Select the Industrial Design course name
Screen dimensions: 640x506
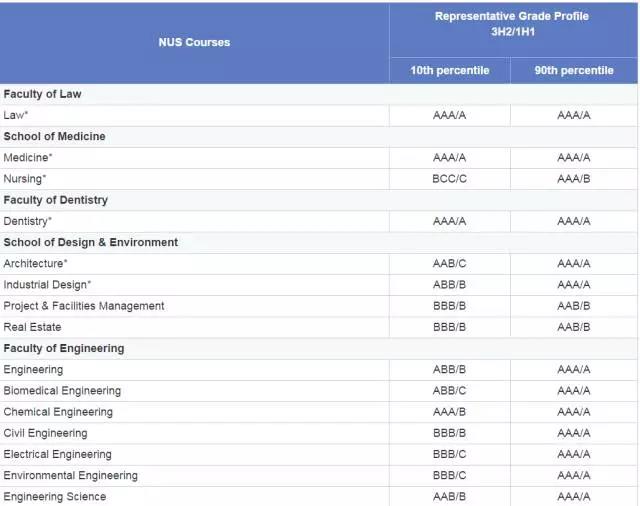click(47, 285)
